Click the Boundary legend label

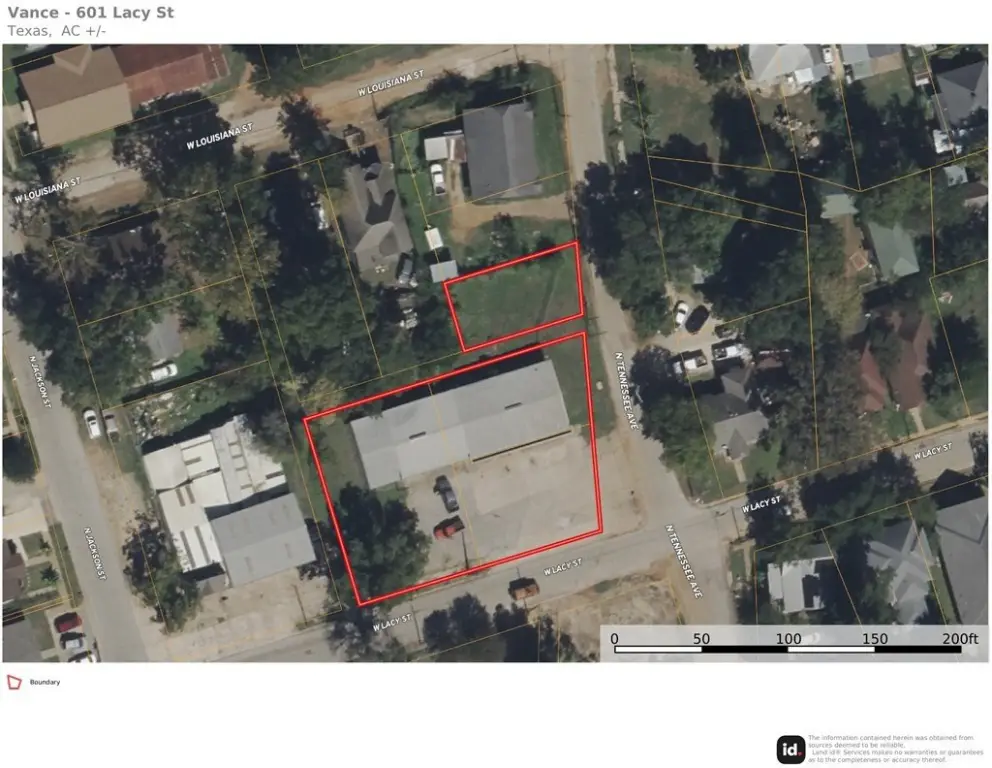click(x=45, y=682)
